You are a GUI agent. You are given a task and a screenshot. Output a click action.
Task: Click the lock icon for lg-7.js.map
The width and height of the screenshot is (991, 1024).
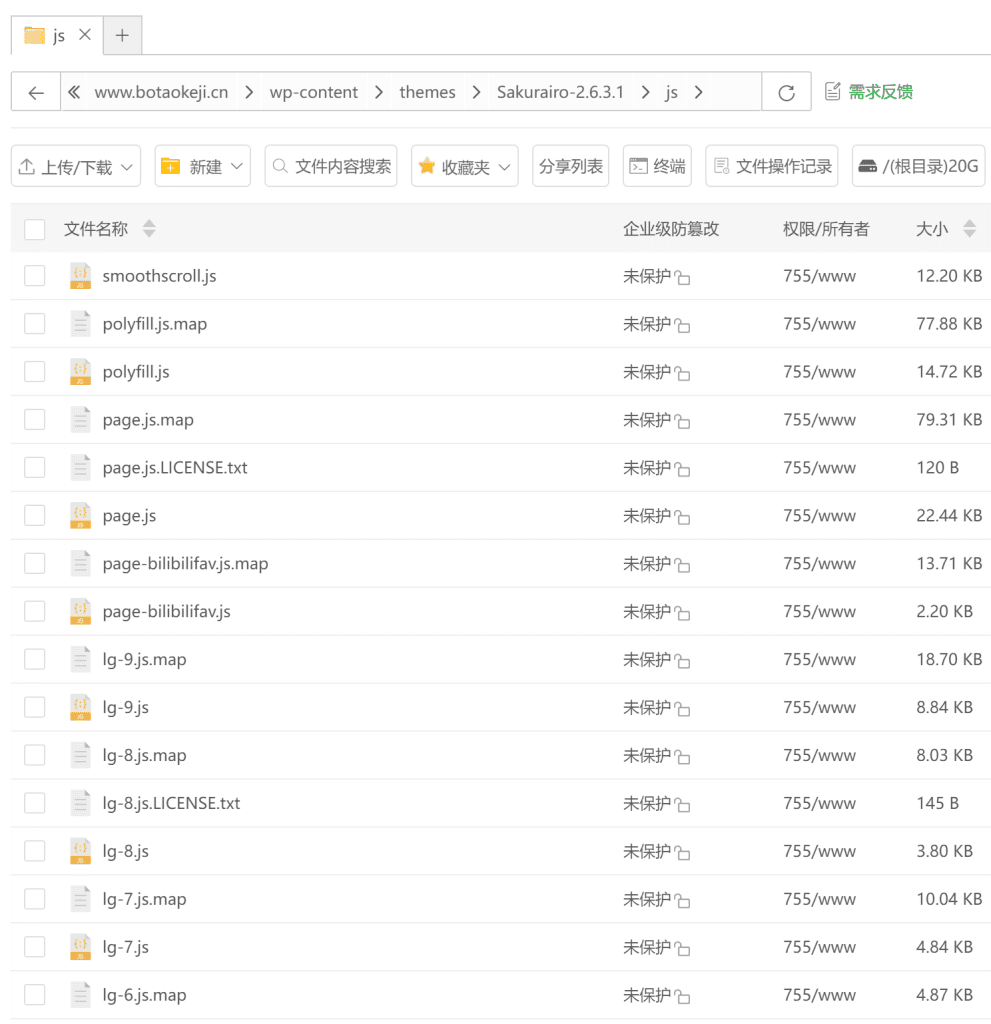point(682,901)
